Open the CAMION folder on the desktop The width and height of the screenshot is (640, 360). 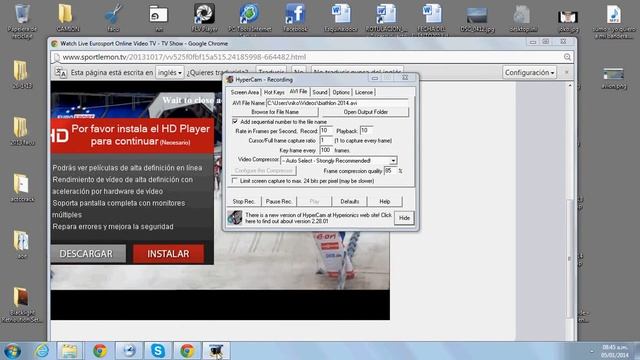coord(67,17)
